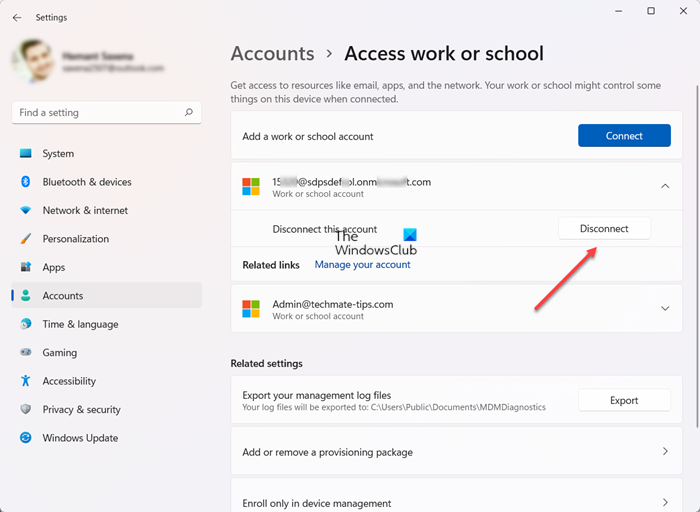Open the Apps section
This screenshot has width=700, height=512.
[107, 267]
